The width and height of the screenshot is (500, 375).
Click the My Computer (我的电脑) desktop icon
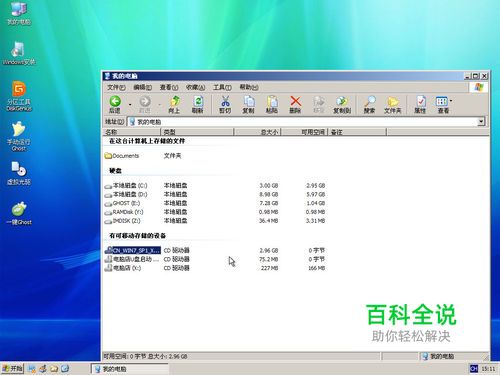[x=19, y=13]
